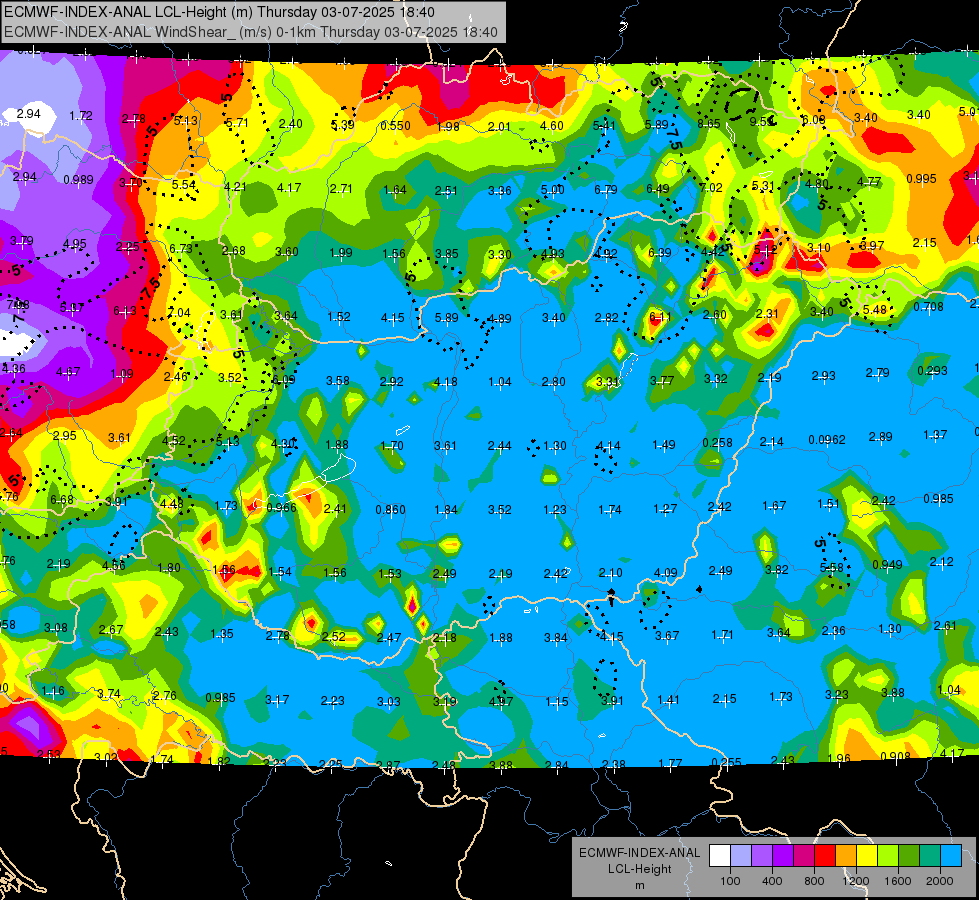Click the wind shear value 7.02
Screen dimensions: 979x900
pyautogui.click(x=711, y=187)
